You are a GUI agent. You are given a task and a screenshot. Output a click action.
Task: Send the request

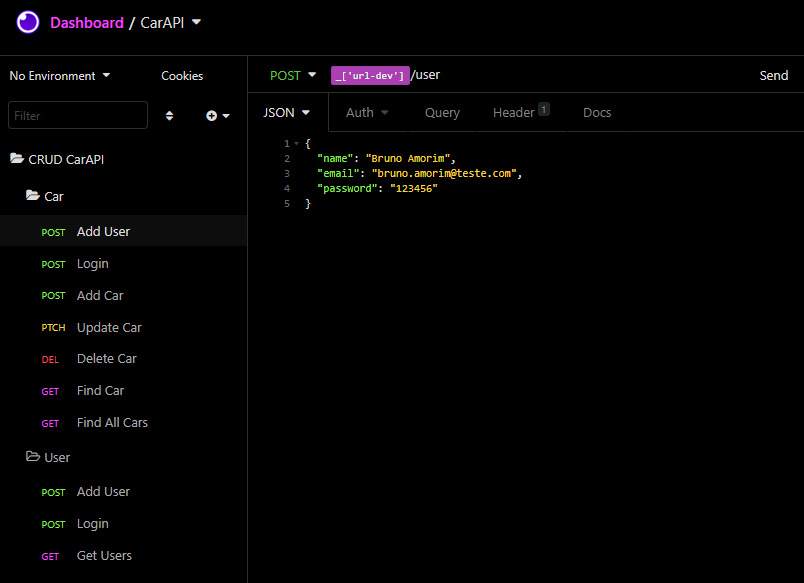tap(773, 75)
